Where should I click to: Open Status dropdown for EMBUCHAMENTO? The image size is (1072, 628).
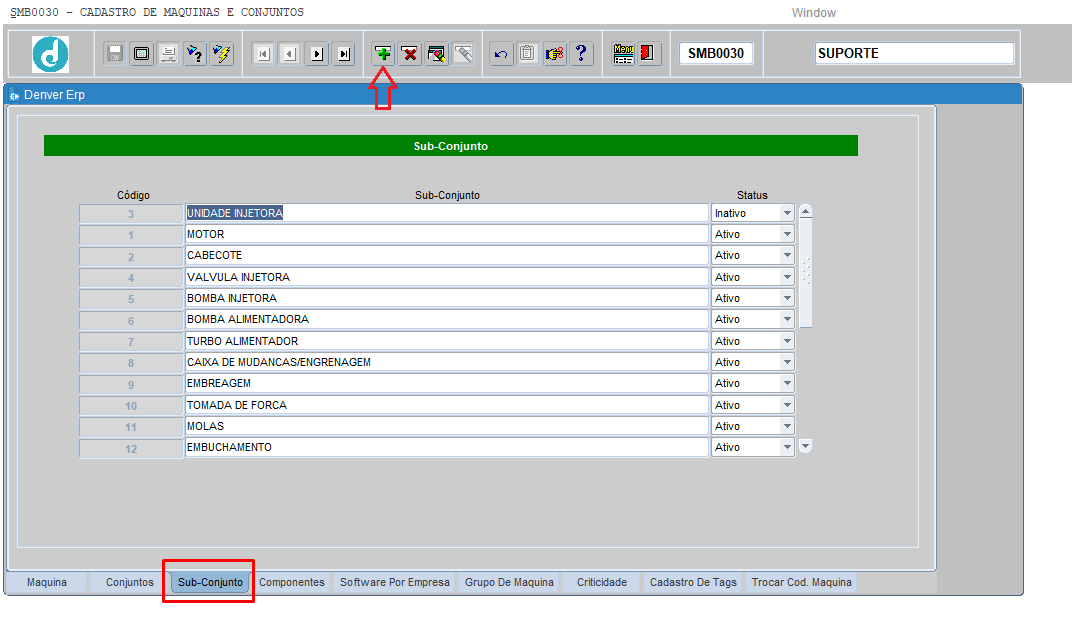point(787,447)
